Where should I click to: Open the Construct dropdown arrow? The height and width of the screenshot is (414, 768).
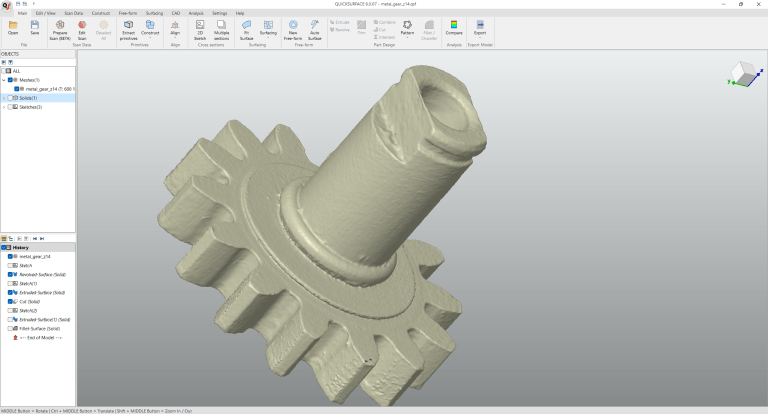pos(150,38)
